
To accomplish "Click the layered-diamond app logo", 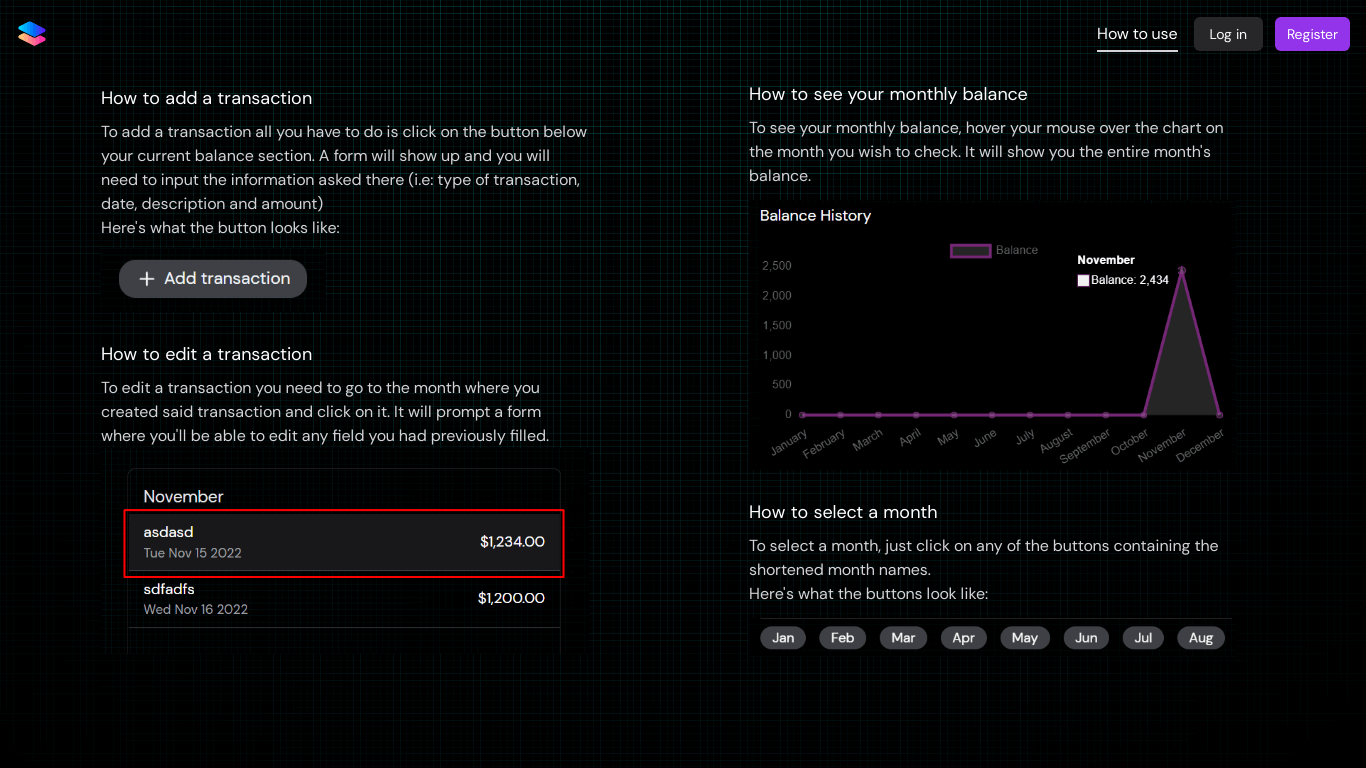I will coord(31,33).
